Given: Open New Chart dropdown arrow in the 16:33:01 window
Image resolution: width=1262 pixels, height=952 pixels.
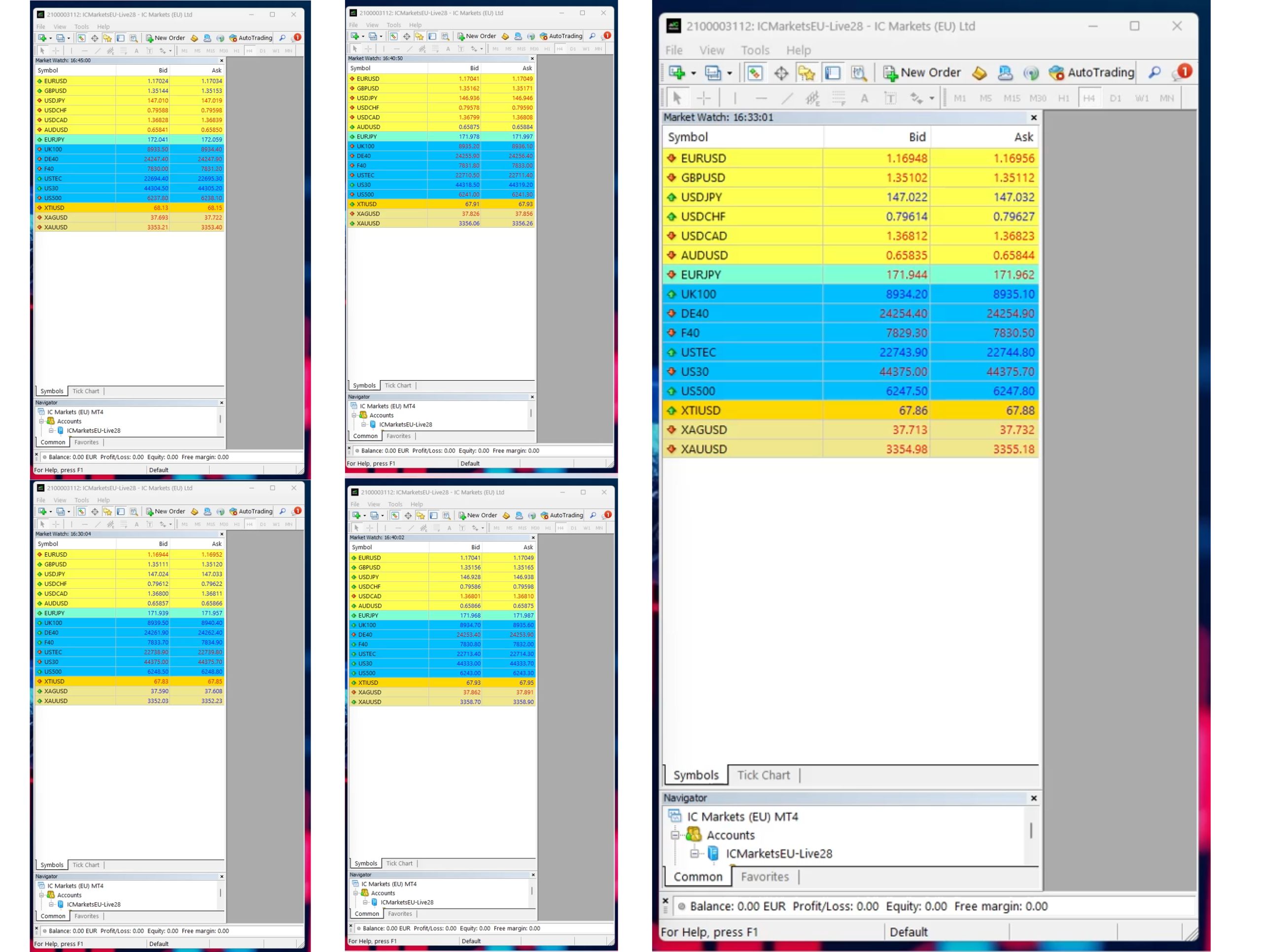Looking at the screenshot, I should (694, 73).
